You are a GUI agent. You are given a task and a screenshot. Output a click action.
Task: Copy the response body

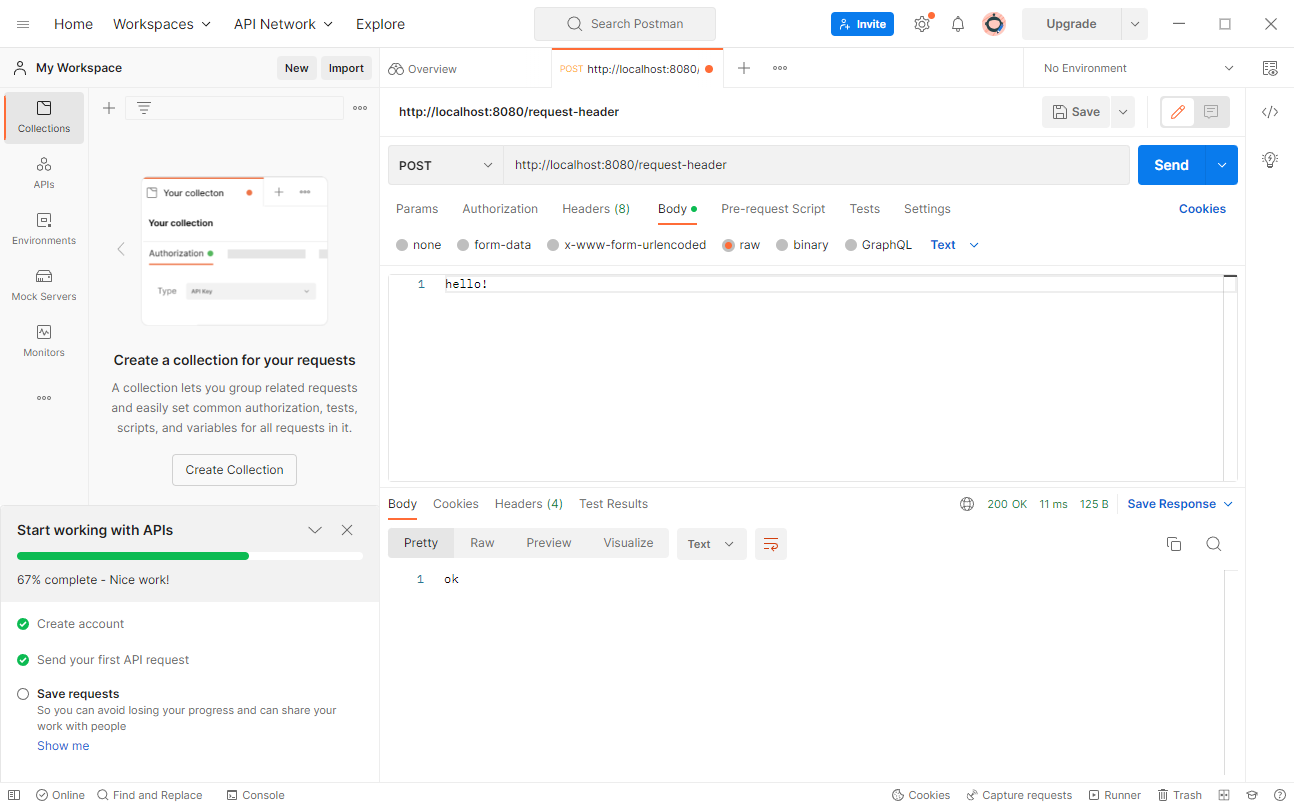pos(1174,544)
